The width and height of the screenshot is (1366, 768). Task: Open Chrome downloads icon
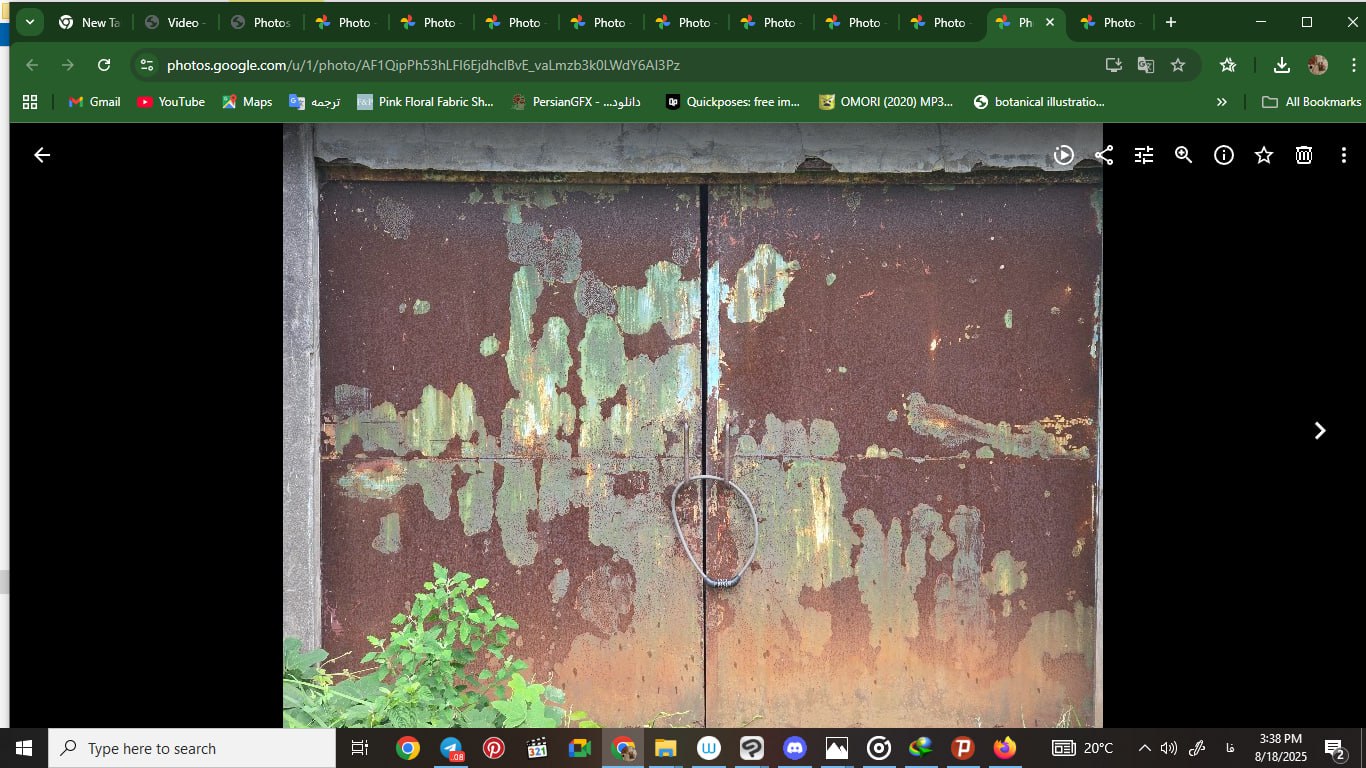[x=1281, y=65]
